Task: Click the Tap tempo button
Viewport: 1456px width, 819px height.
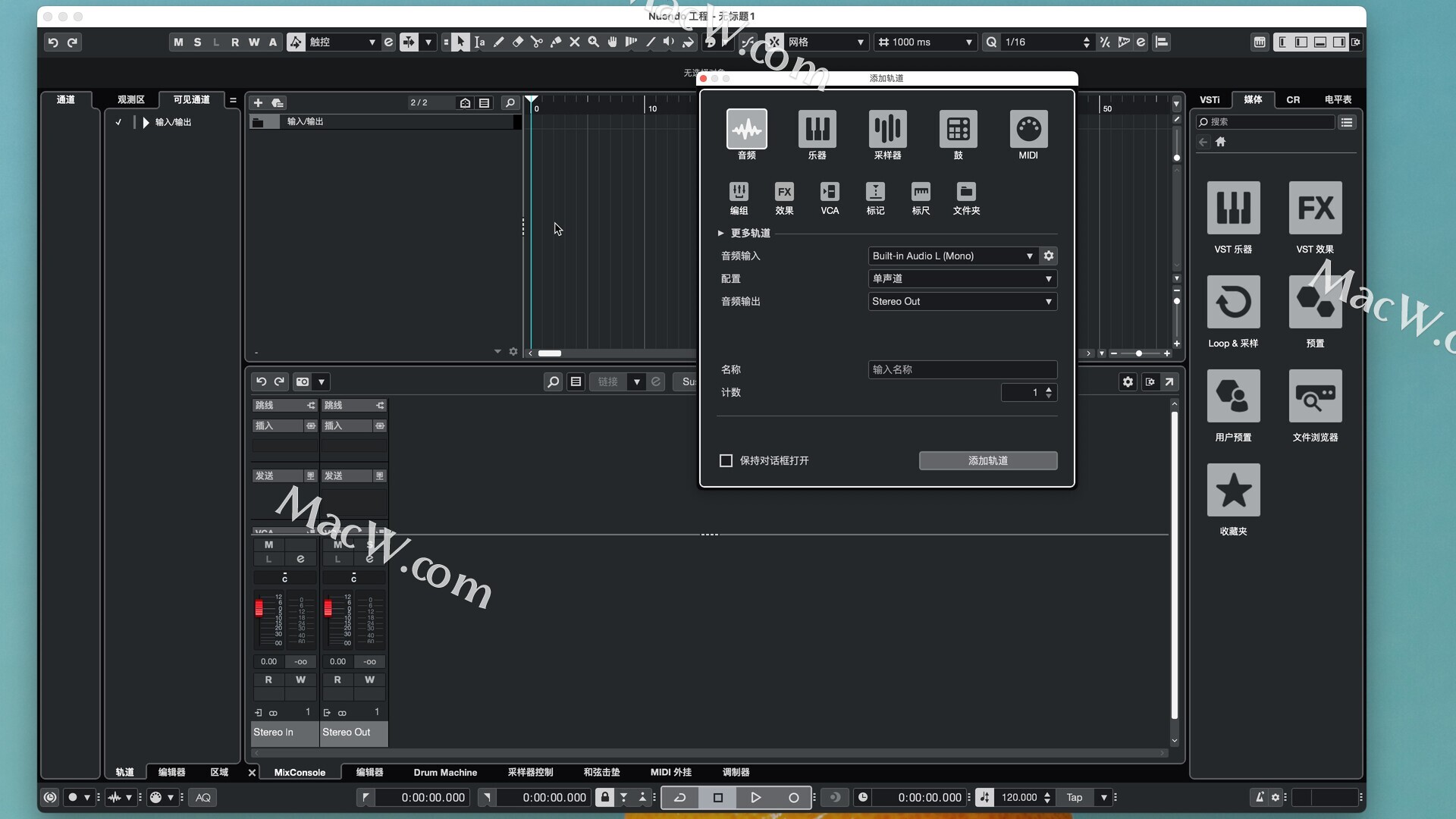Action: [x=1074, y=797]
